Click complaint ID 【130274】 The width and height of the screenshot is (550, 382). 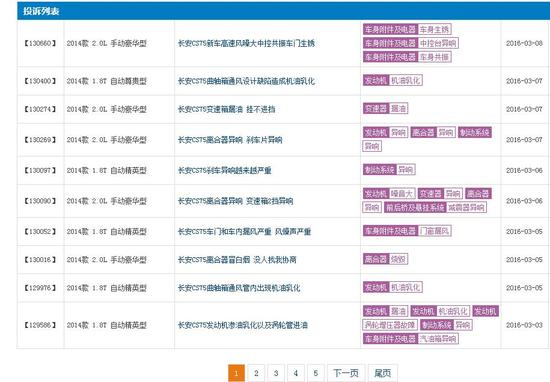[40, 109]
